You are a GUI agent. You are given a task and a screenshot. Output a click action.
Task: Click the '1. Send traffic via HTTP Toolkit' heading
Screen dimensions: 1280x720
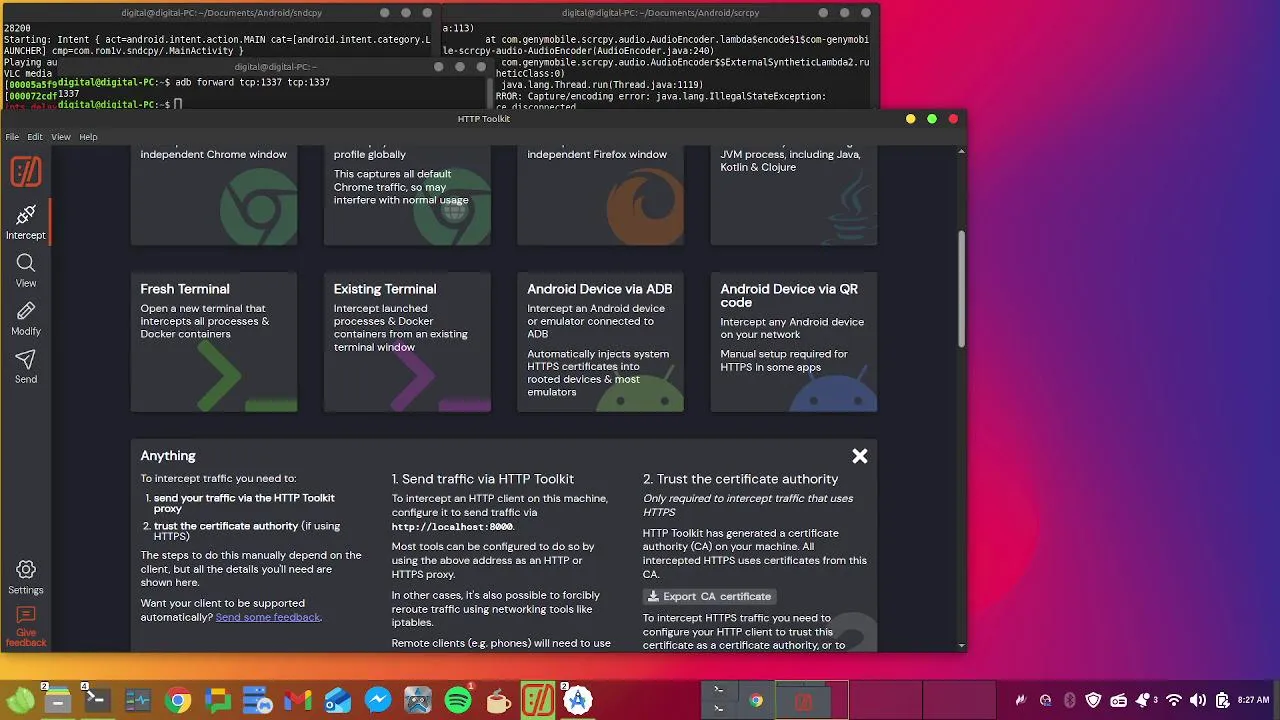[483, 479]
